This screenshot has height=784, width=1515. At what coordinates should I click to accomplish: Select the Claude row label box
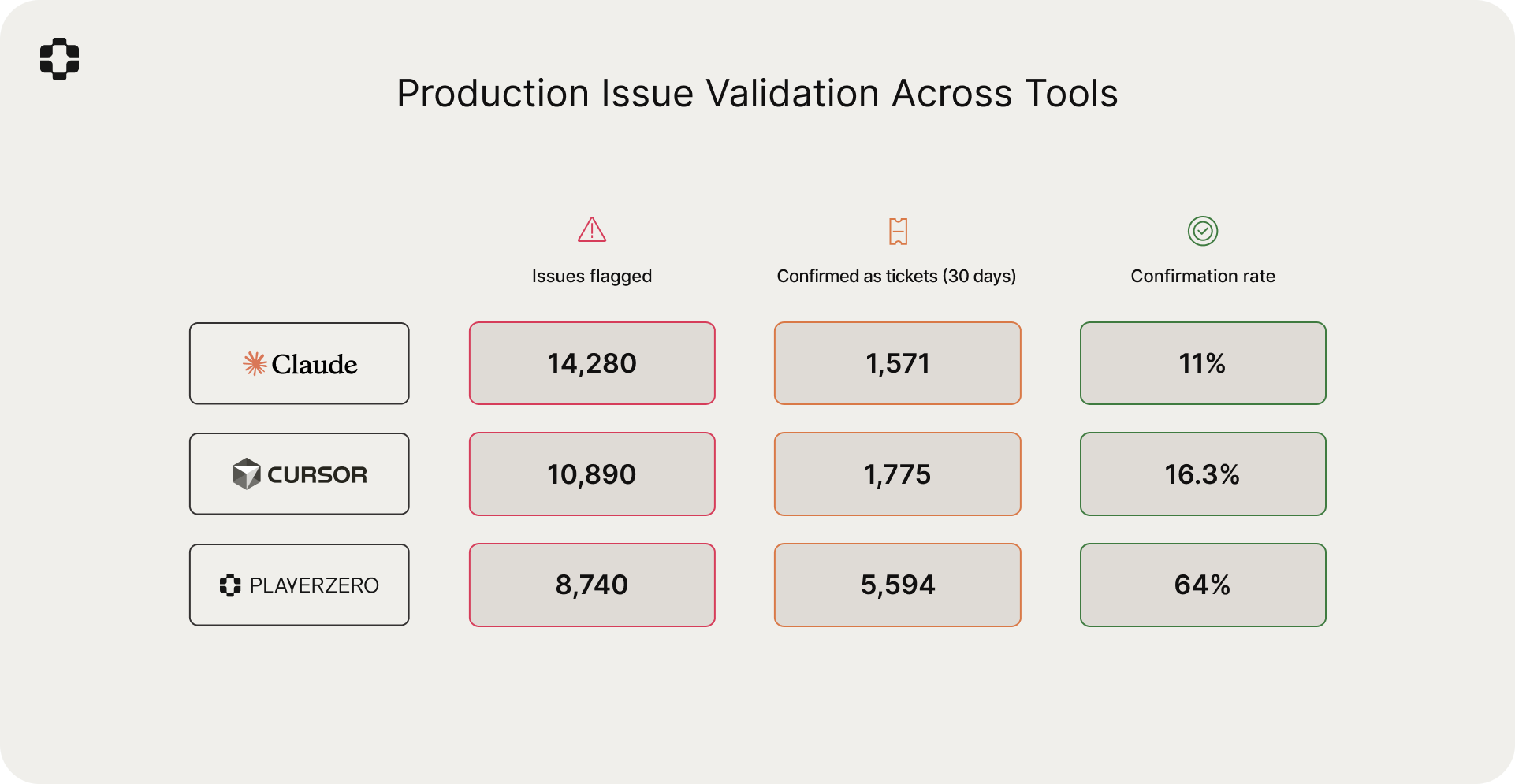[x=300, y=363]
